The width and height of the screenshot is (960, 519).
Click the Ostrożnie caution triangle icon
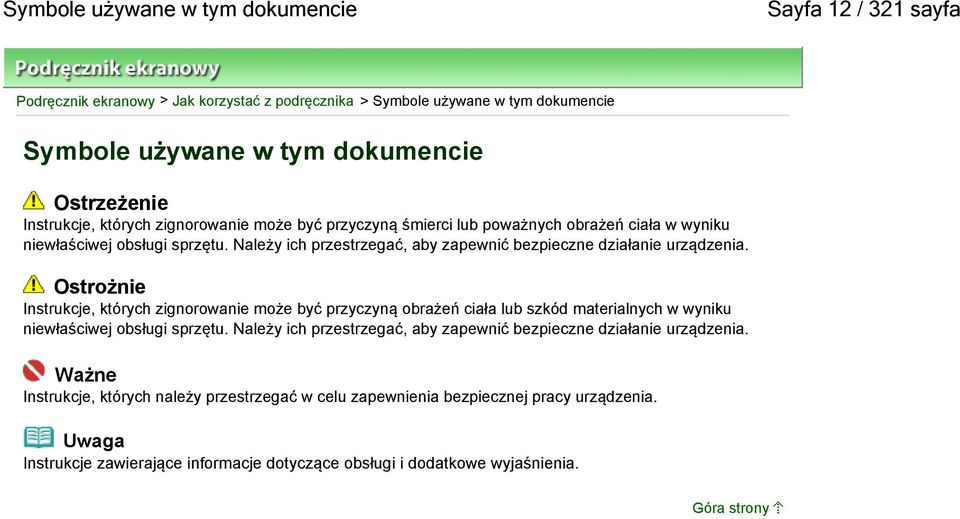point(34,284)
